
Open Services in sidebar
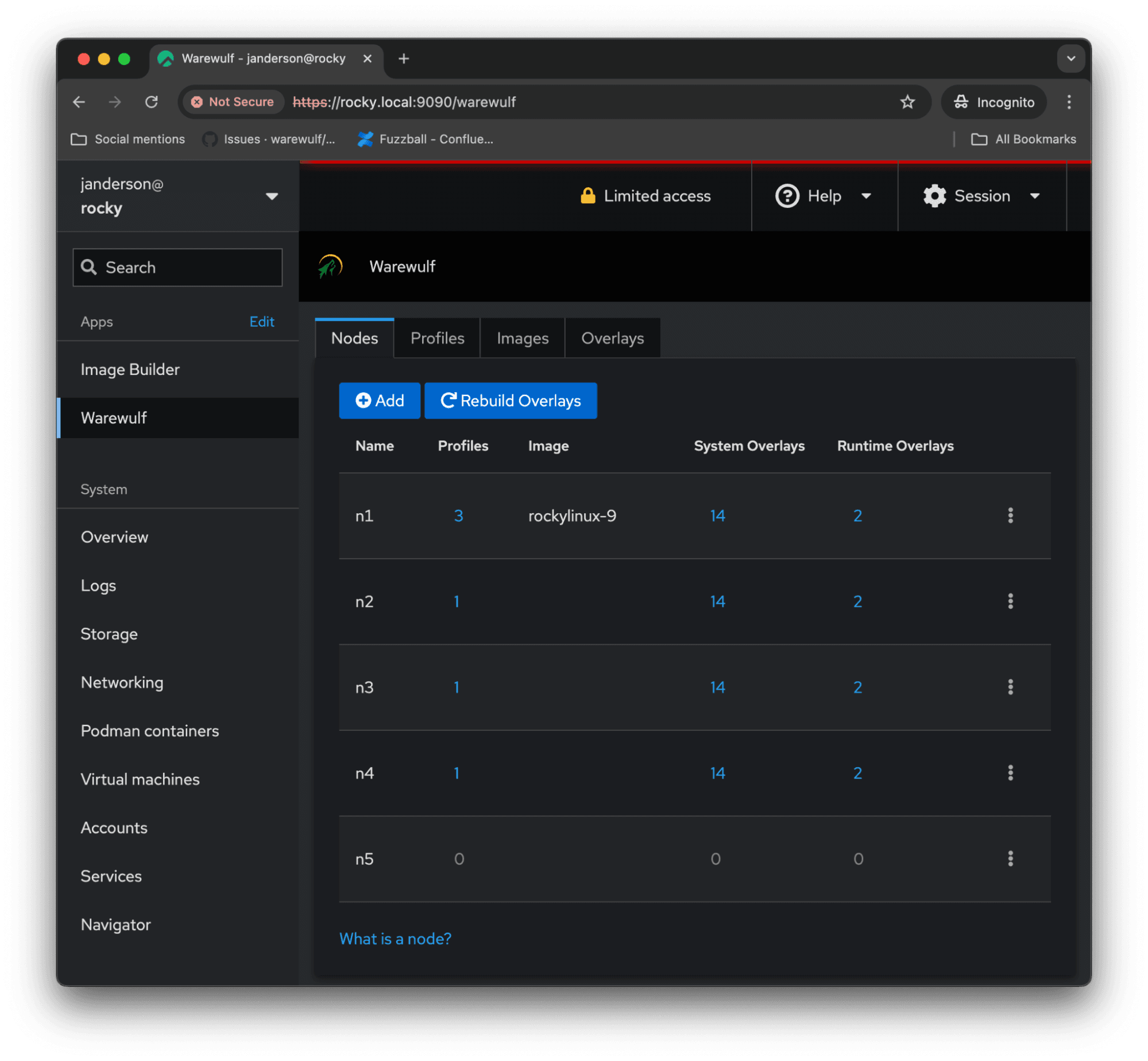[x=178, y=876]
